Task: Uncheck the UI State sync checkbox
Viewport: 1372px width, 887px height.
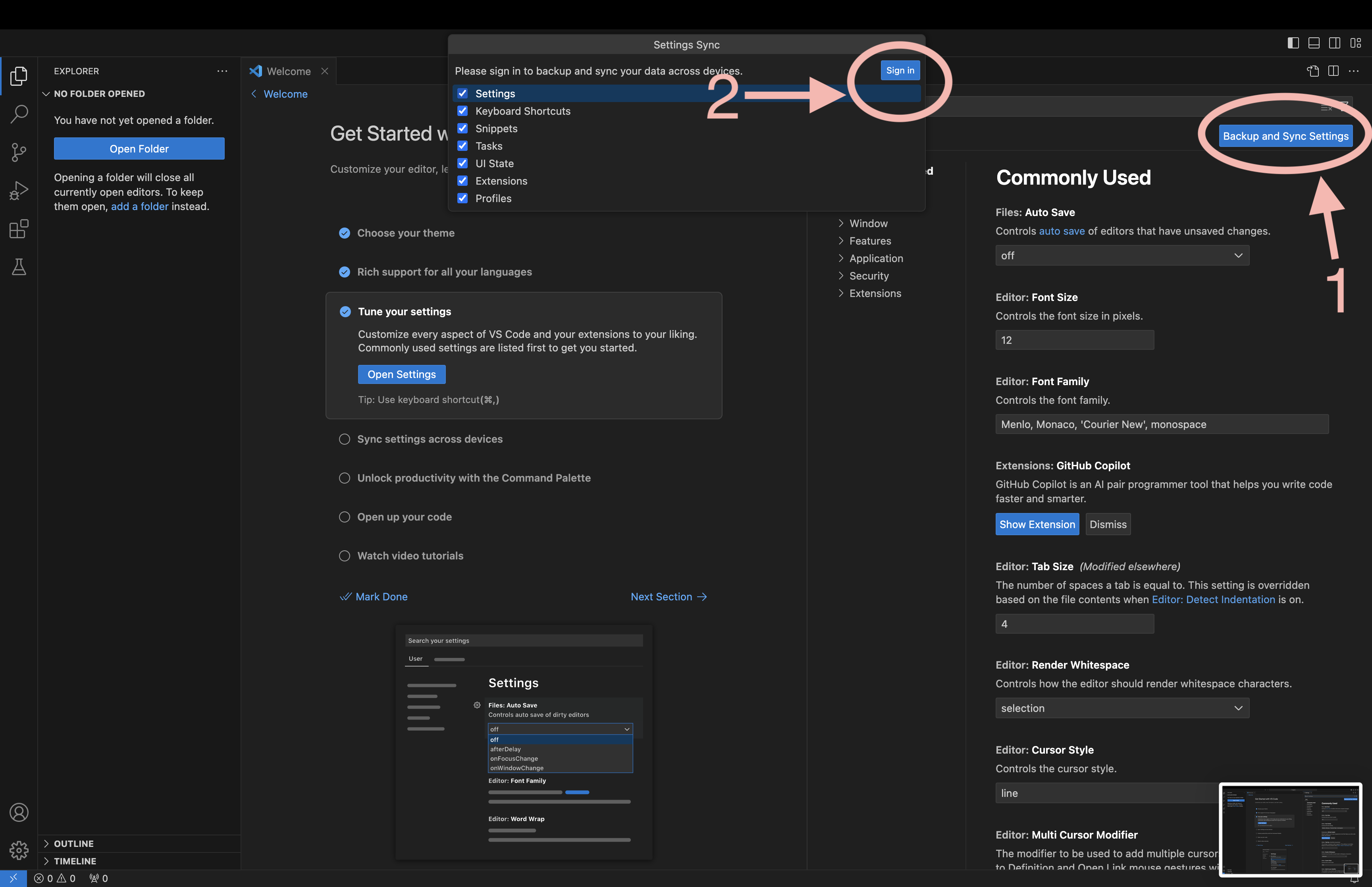Action: [x=462, y=163]
